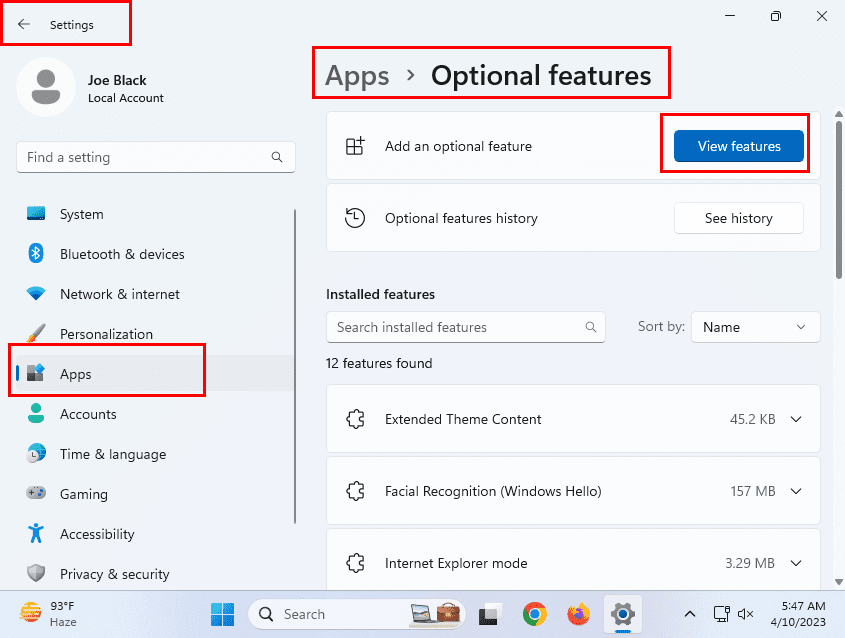Click the Time & language globe icon
Viewport: 845px width, 638px height.
(36, 453)
